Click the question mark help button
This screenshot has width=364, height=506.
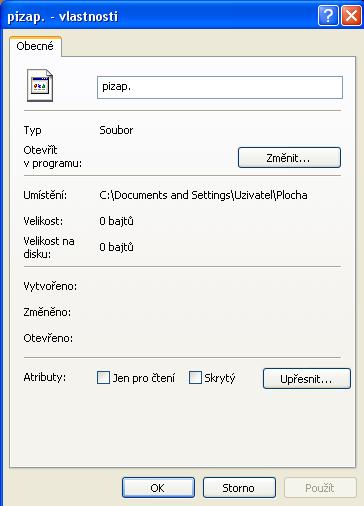tap(328, 15)
